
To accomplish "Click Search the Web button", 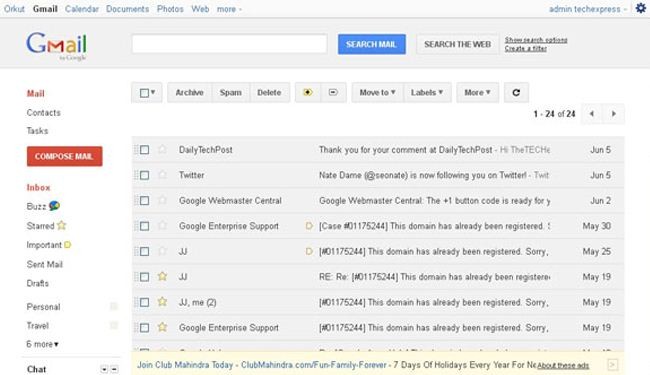I will click(x=457, y=44).
